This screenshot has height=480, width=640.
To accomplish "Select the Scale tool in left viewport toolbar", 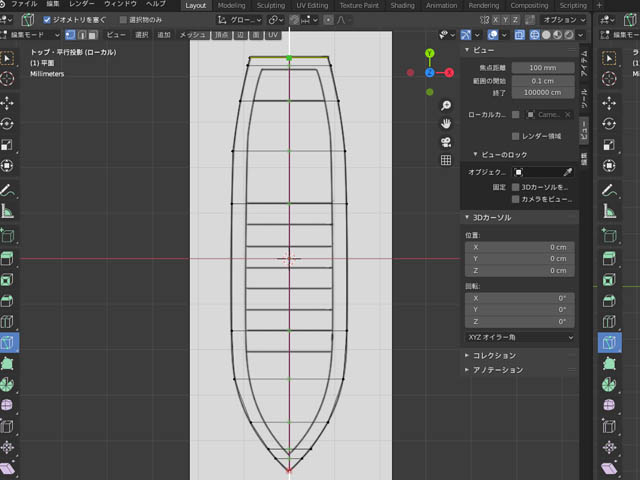I will pyautogui.click(x=7, y=144).
